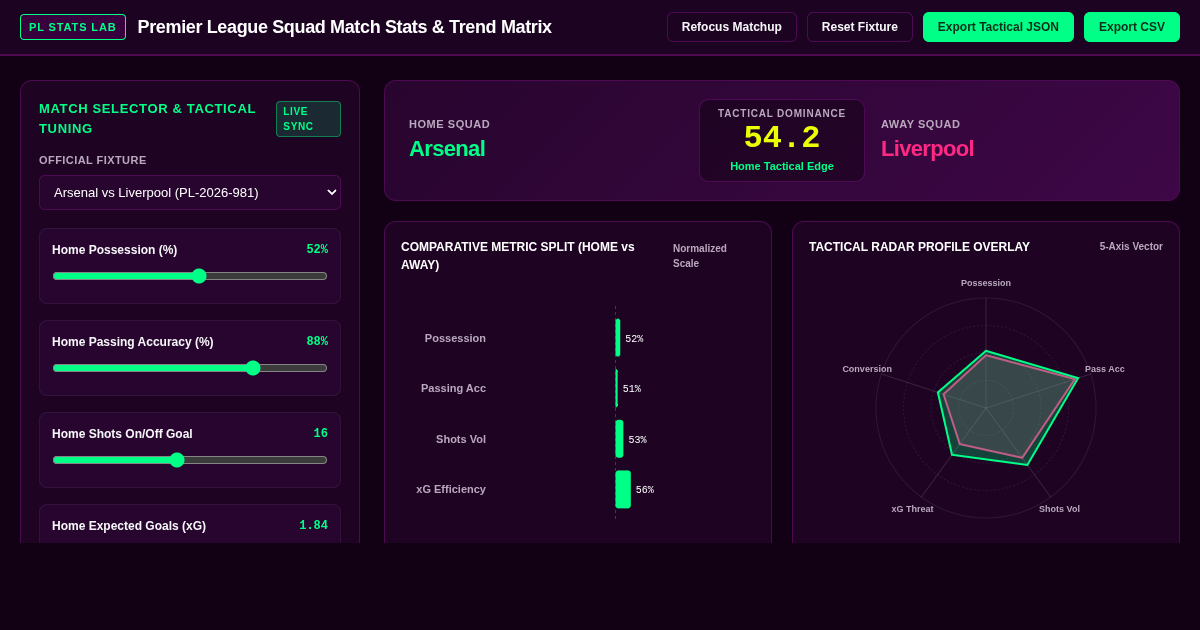Viewport: 1200px width, 630px height.
Task: Click the shots value 16
Action: coord(321,434)
